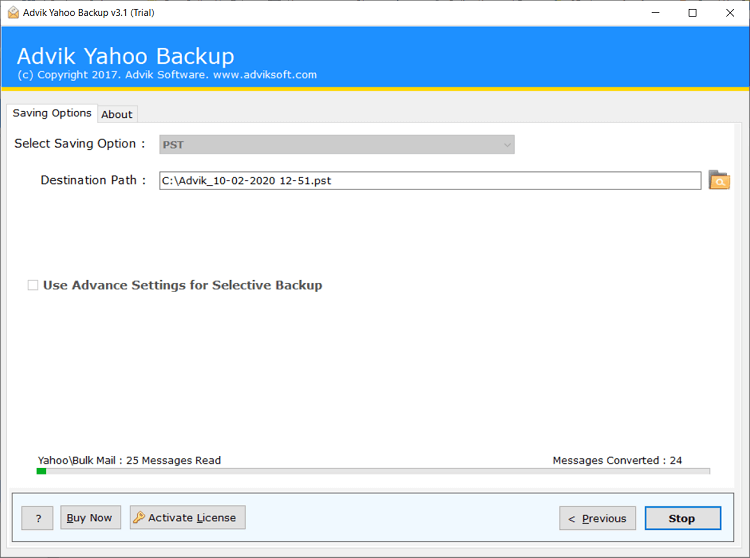
Task: Click the Advik Yahoo Backup banner title
Action: (125, 56)
